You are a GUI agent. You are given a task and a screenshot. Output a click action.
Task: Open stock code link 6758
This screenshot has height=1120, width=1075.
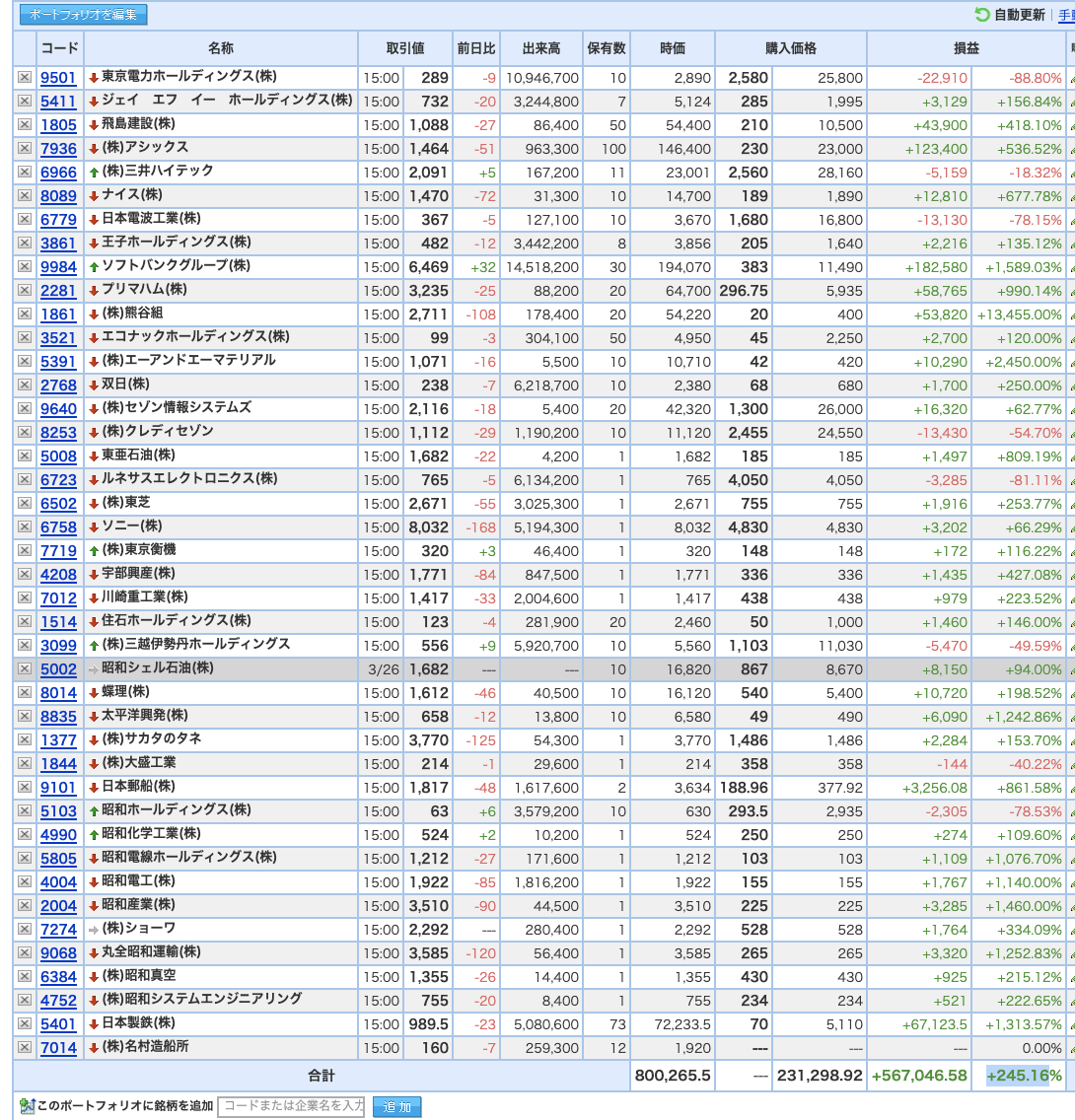pyautogui.click(x=58, y=527)
